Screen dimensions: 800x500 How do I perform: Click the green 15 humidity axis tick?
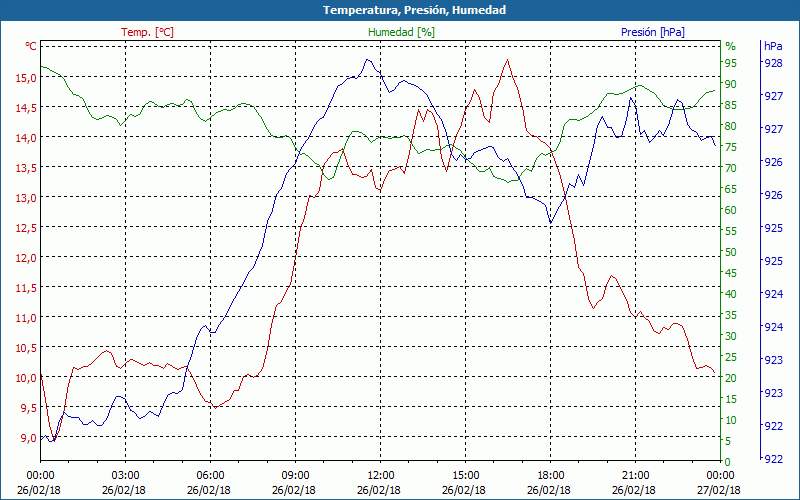click(x=731, y=399)
